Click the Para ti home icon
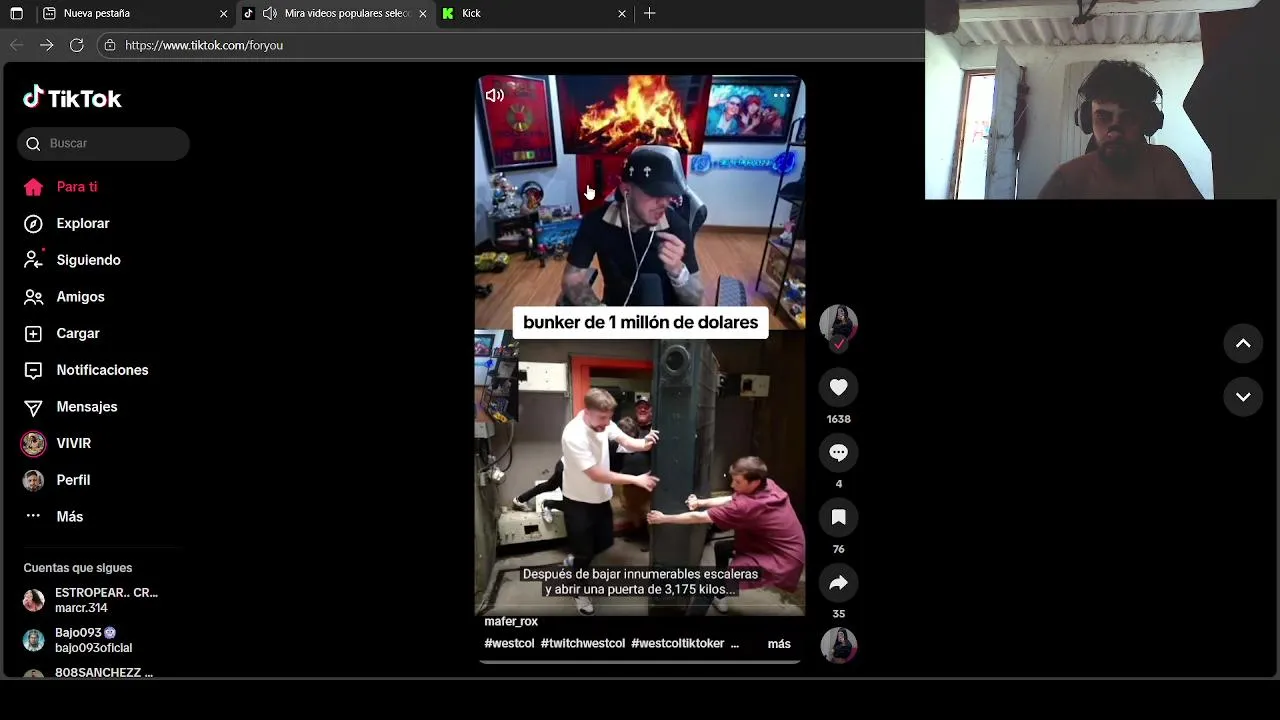This screenshot has width=1280, height=720. (33, 187)
